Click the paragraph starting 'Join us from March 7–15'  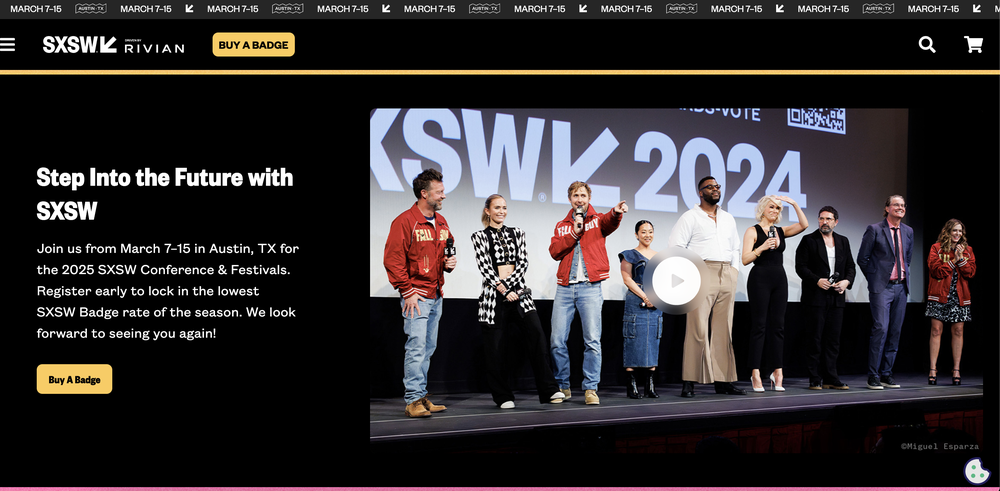coord(168,291)
